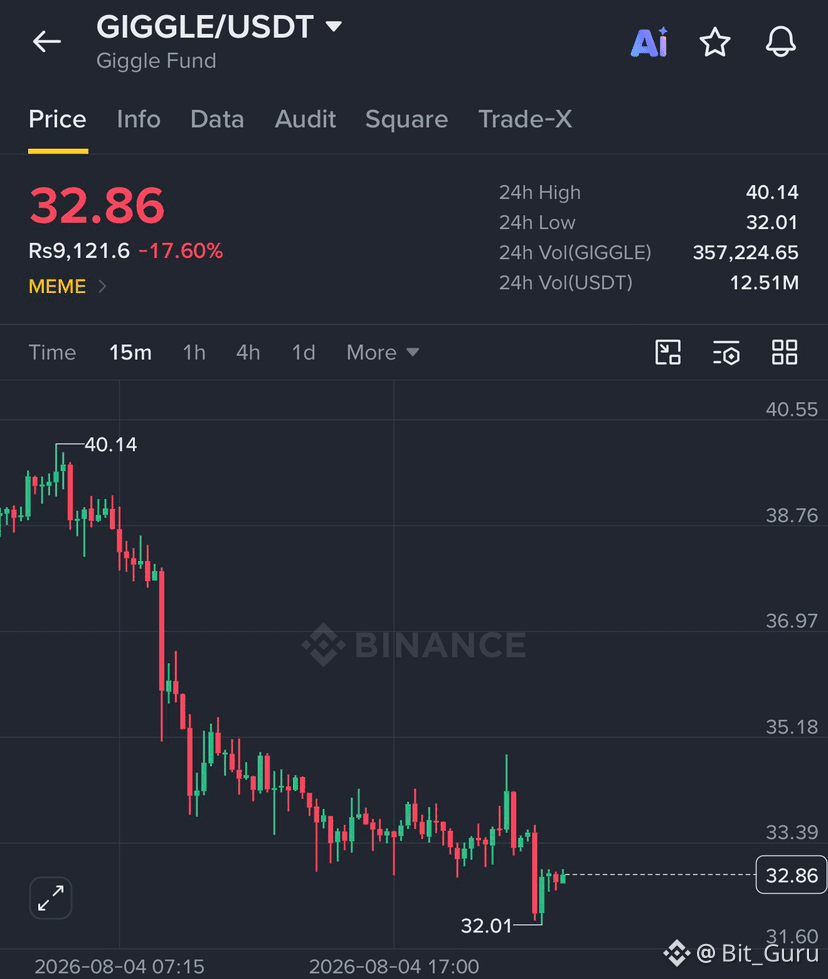Expand chart to fullscreen
828x979 pixels.
[x=51, y=898]
